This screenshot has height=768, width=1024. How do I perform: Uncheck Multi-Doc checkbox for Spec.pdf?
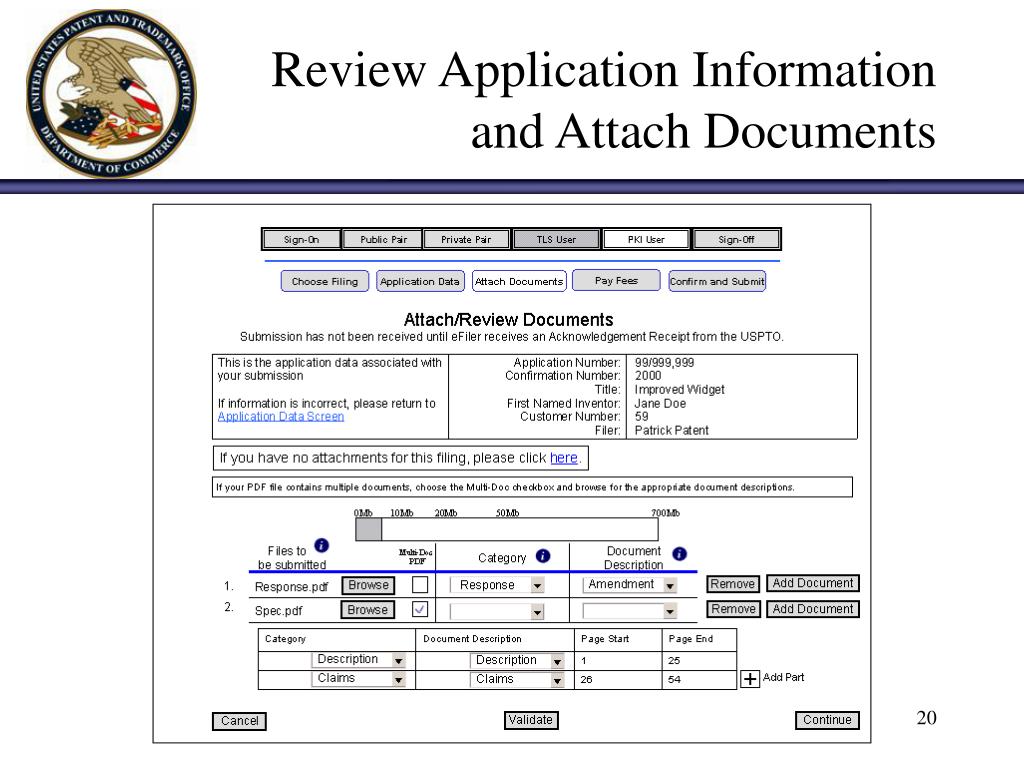point(420,609)
